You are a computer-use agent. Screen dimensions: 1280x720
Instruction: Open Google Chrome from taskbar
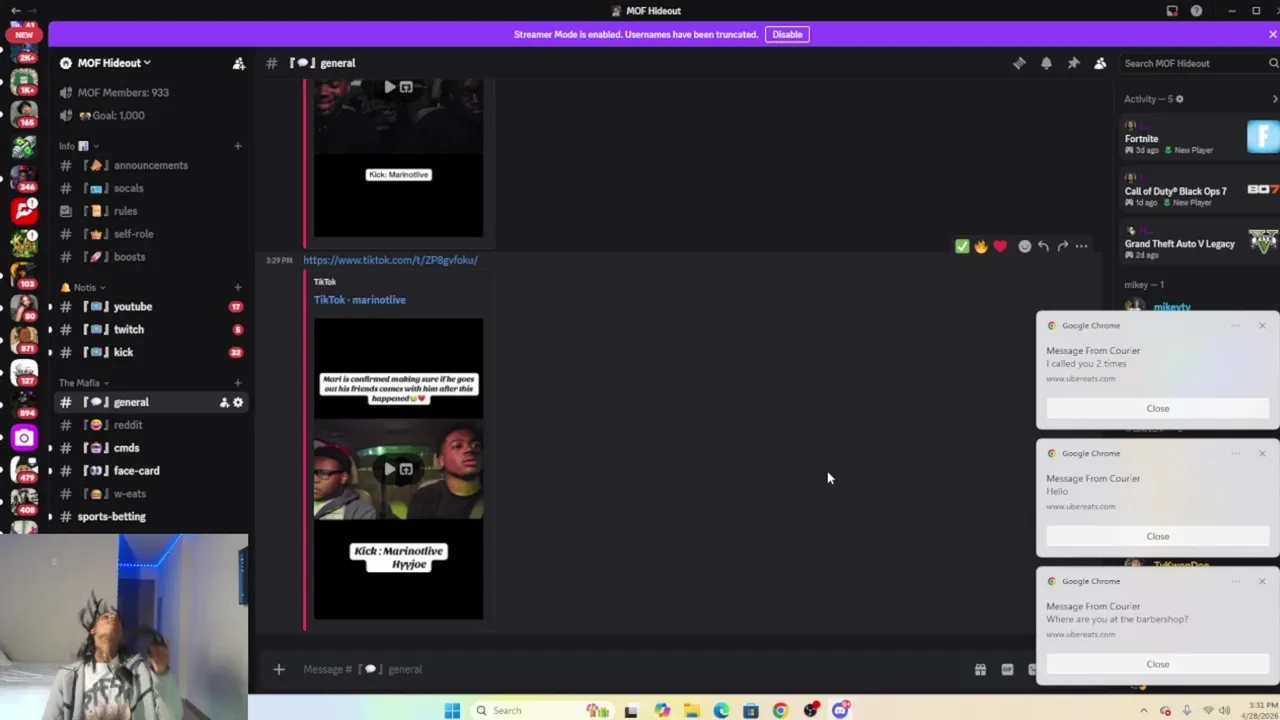780,710
